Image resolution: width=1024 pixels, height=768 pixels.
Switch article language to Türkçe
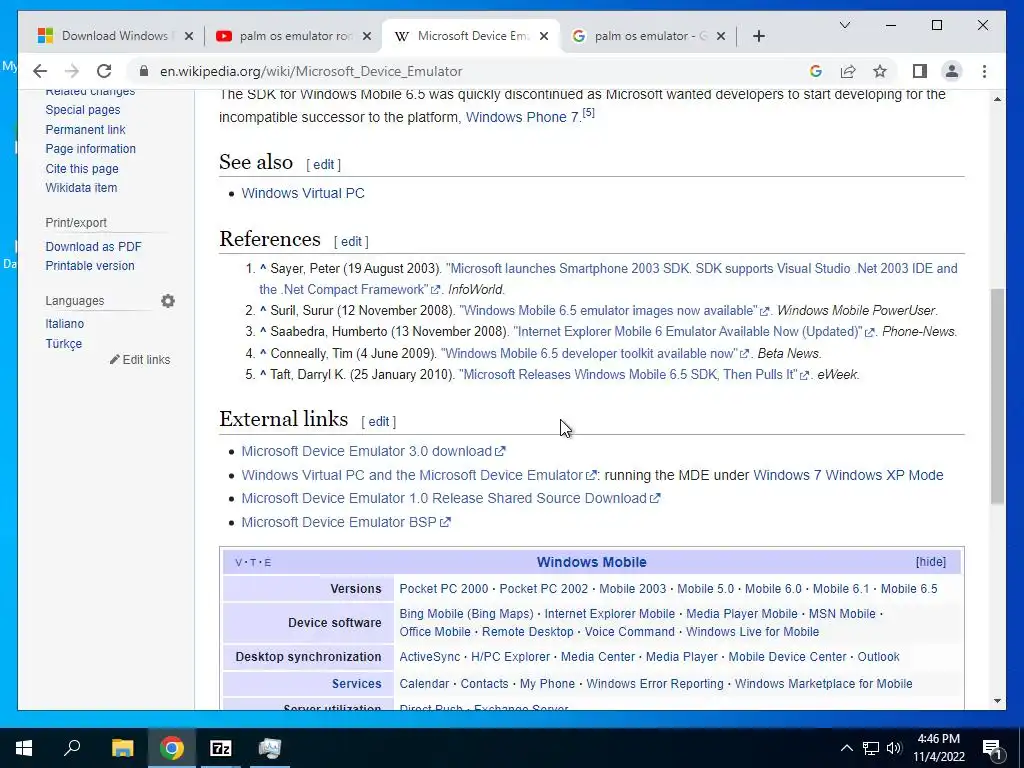point(64,344)
